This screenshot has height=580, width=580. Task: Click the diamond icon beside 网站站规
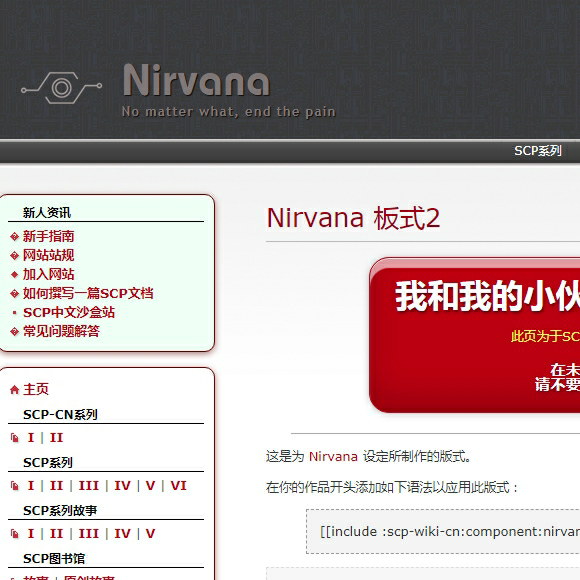tap(14, 256)
